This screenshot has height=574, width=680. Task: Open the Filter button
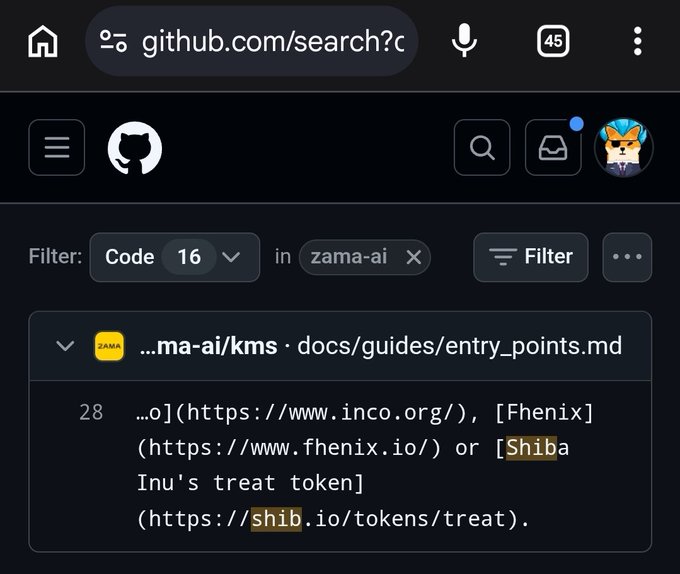pos(531,257)
